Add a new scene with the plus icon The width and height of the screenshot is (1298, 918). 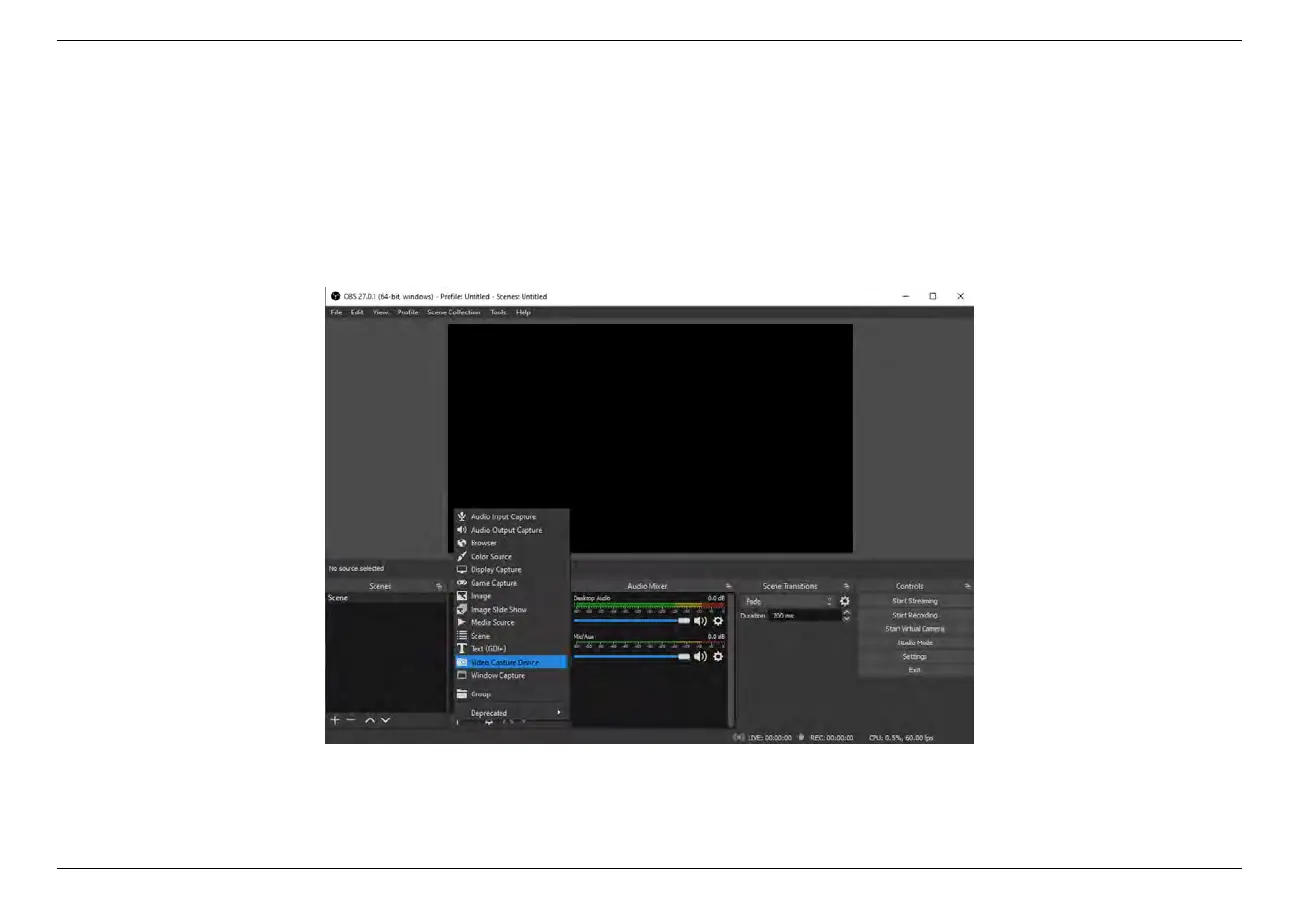[x=335, y=720]
